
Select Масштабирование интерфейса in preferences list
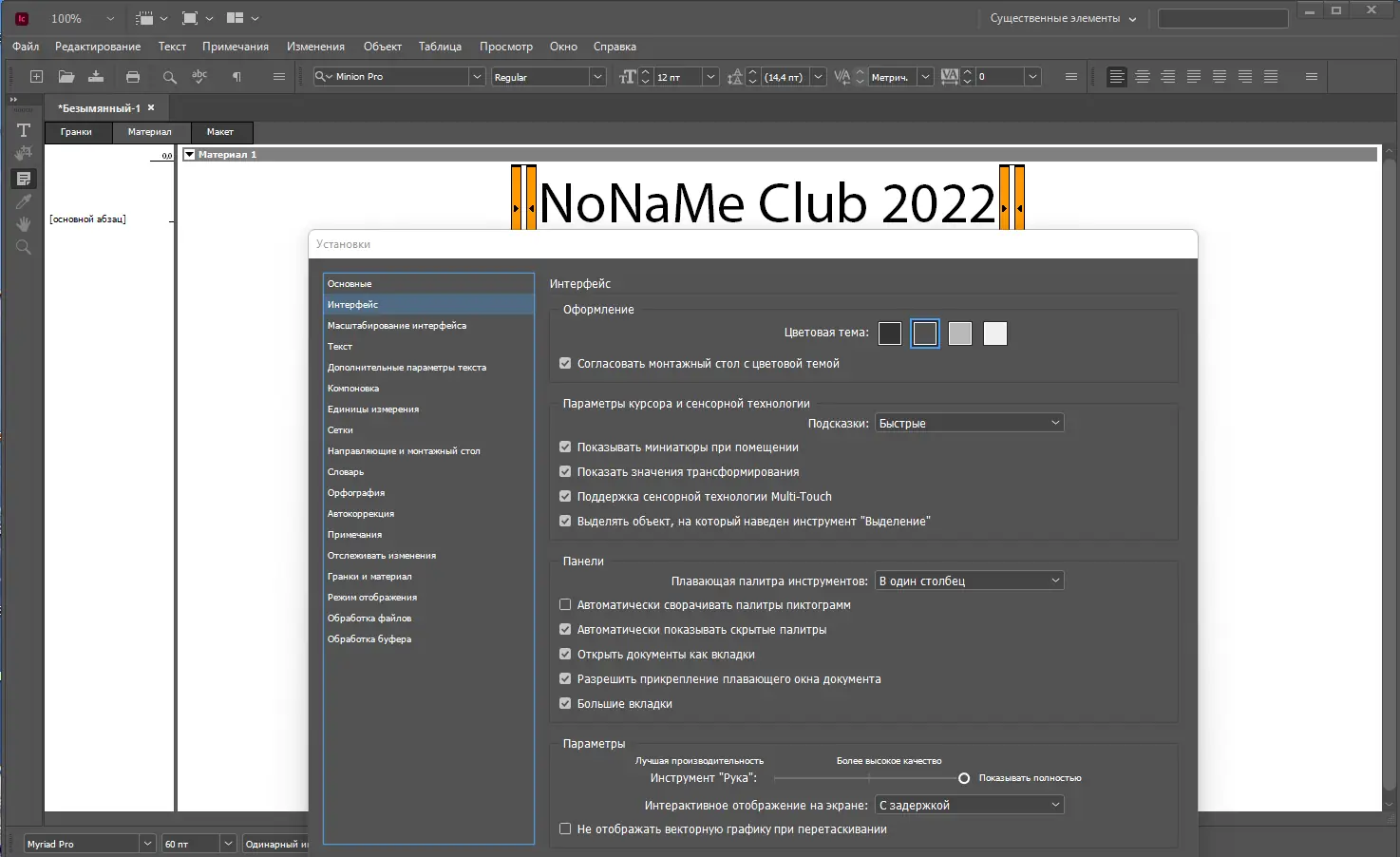click(428, 325)
